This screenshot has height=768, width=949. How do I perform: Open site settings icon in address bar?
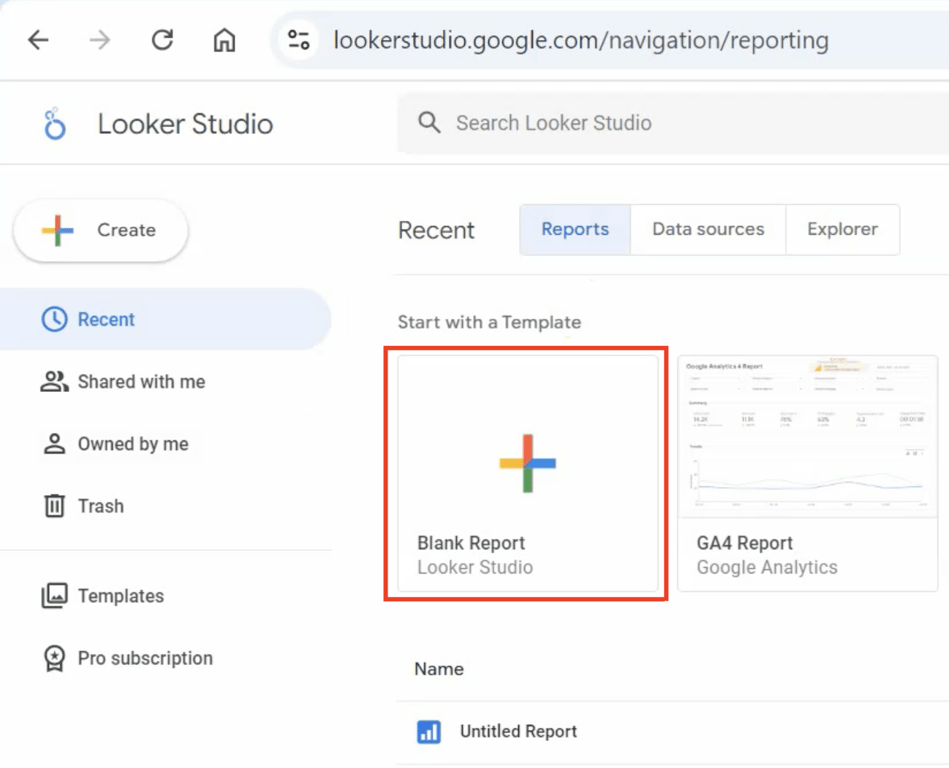[298, 41]
